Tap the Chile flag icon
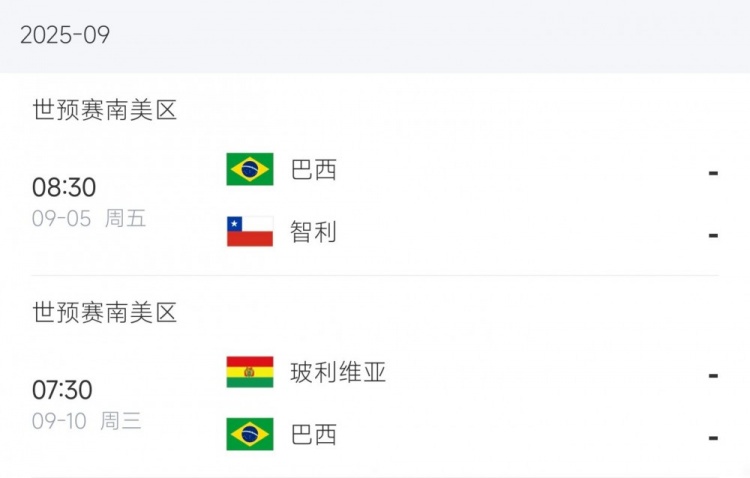Screen dimensions: 750x478 [250, 232]
